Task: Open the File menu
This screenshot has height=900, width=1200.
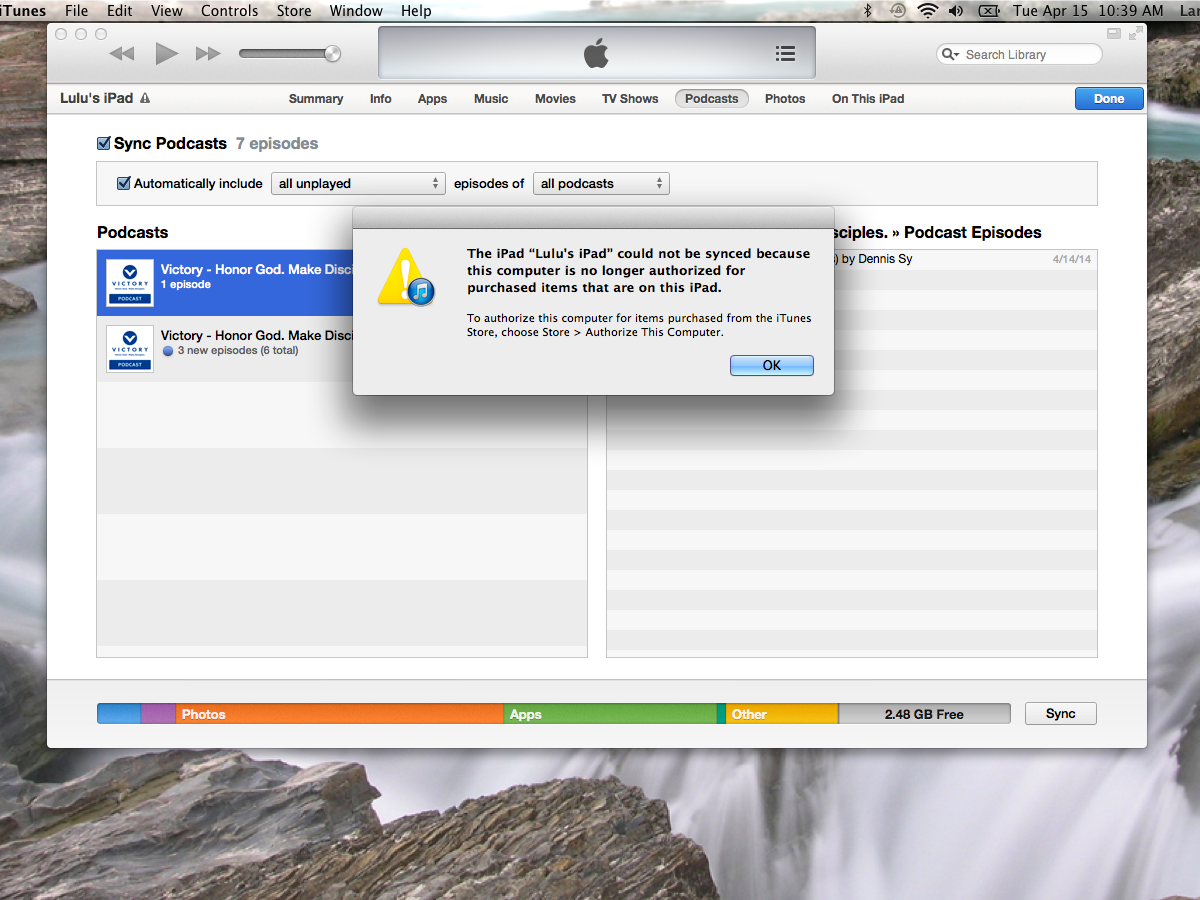Action: pos(77,11)
